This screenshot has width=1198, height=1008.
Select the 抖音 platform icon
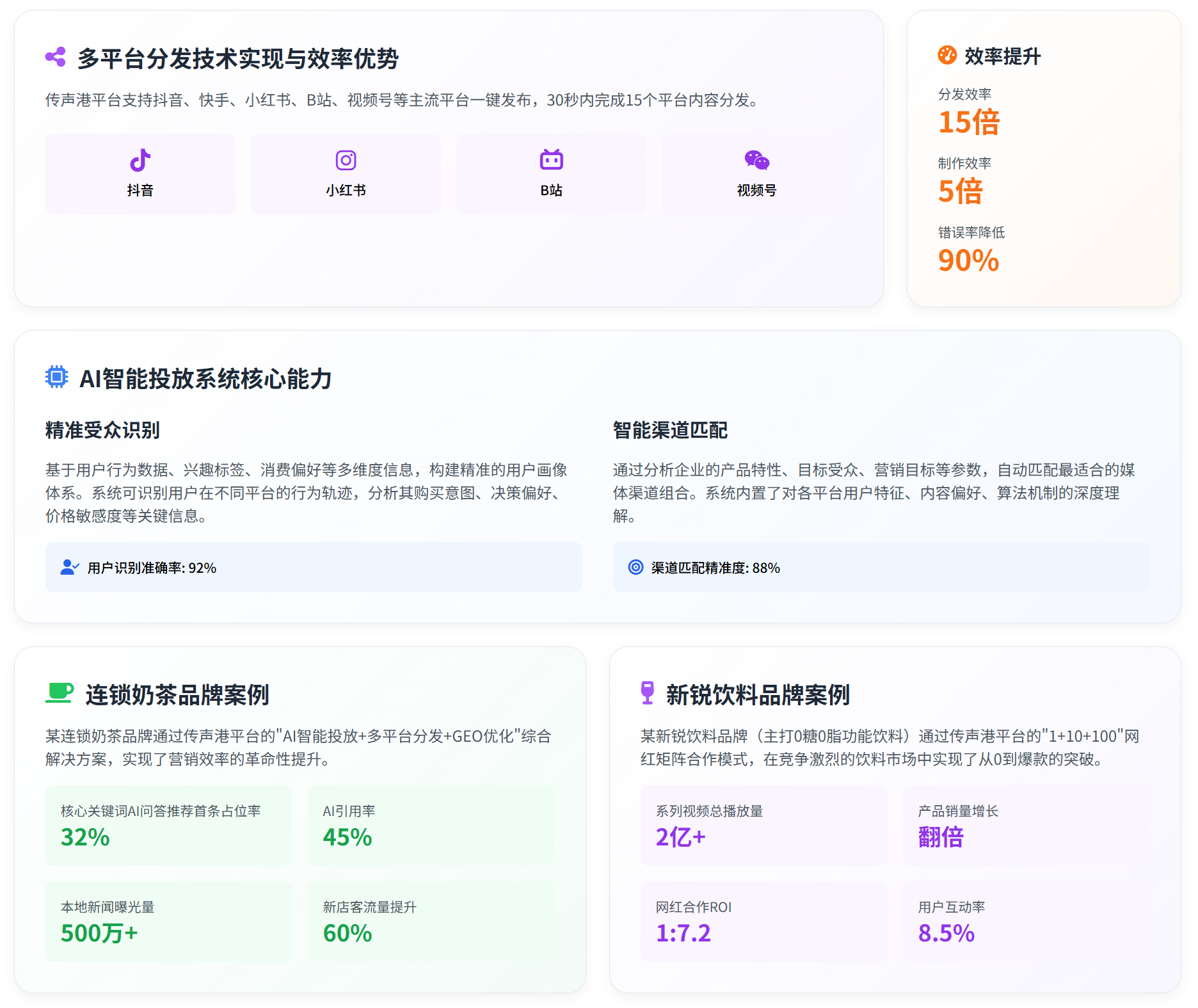(140, 159)
